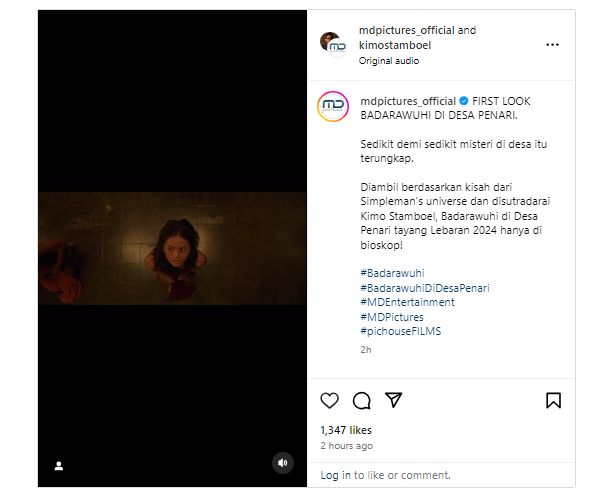
Task: Open the kimostamboel profile link
Action: tap(395, 46)
